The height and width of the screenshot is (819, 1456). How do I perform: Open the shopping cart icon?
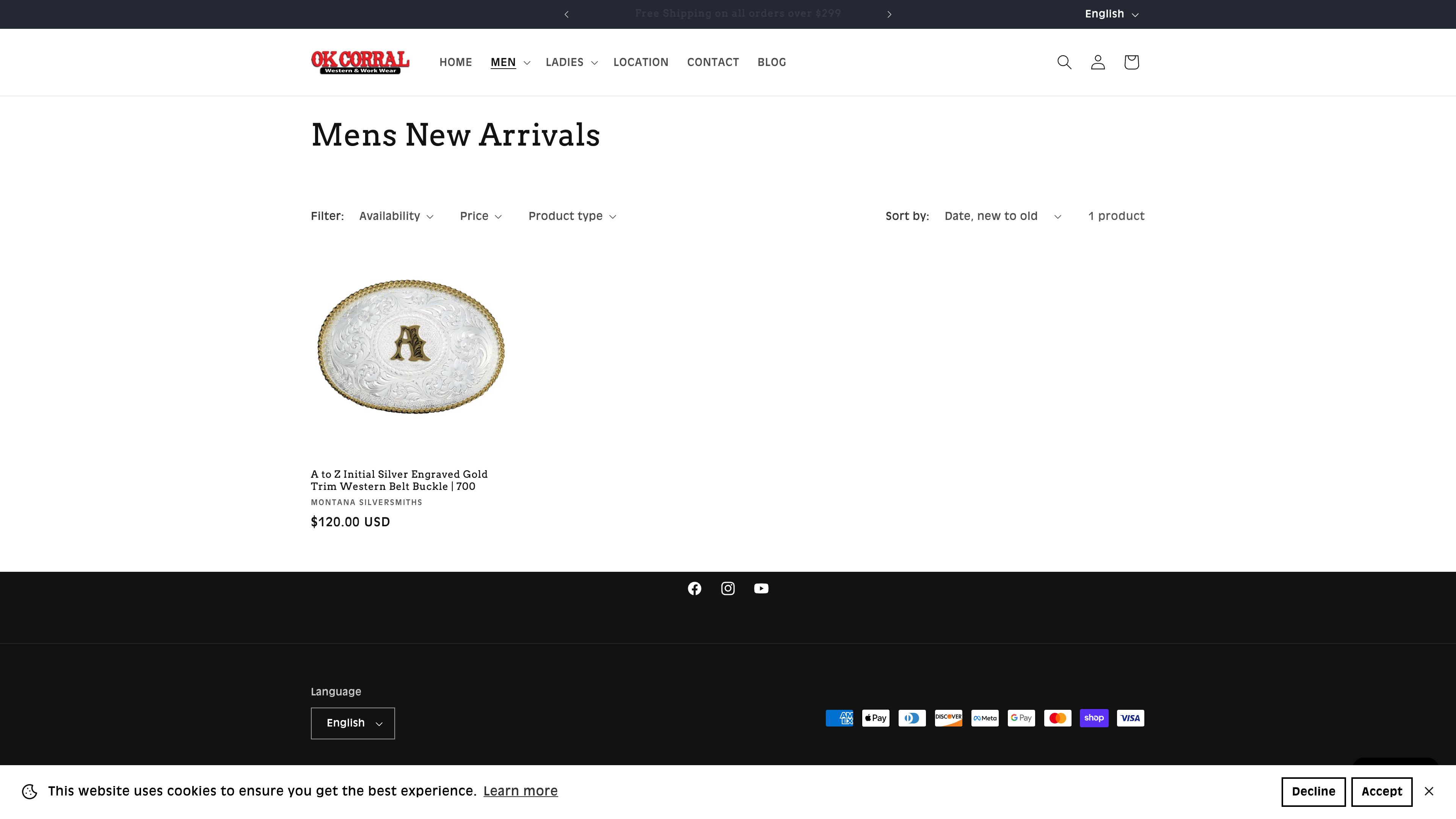1131,62
